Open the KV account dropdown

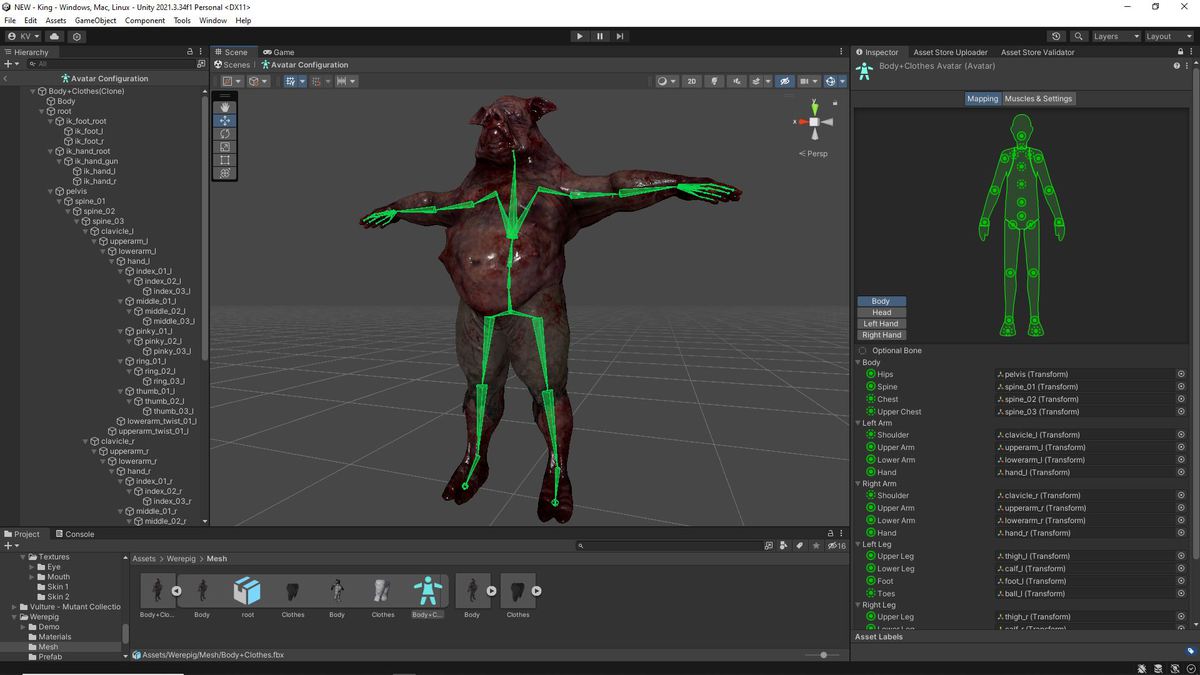[23, 36]
